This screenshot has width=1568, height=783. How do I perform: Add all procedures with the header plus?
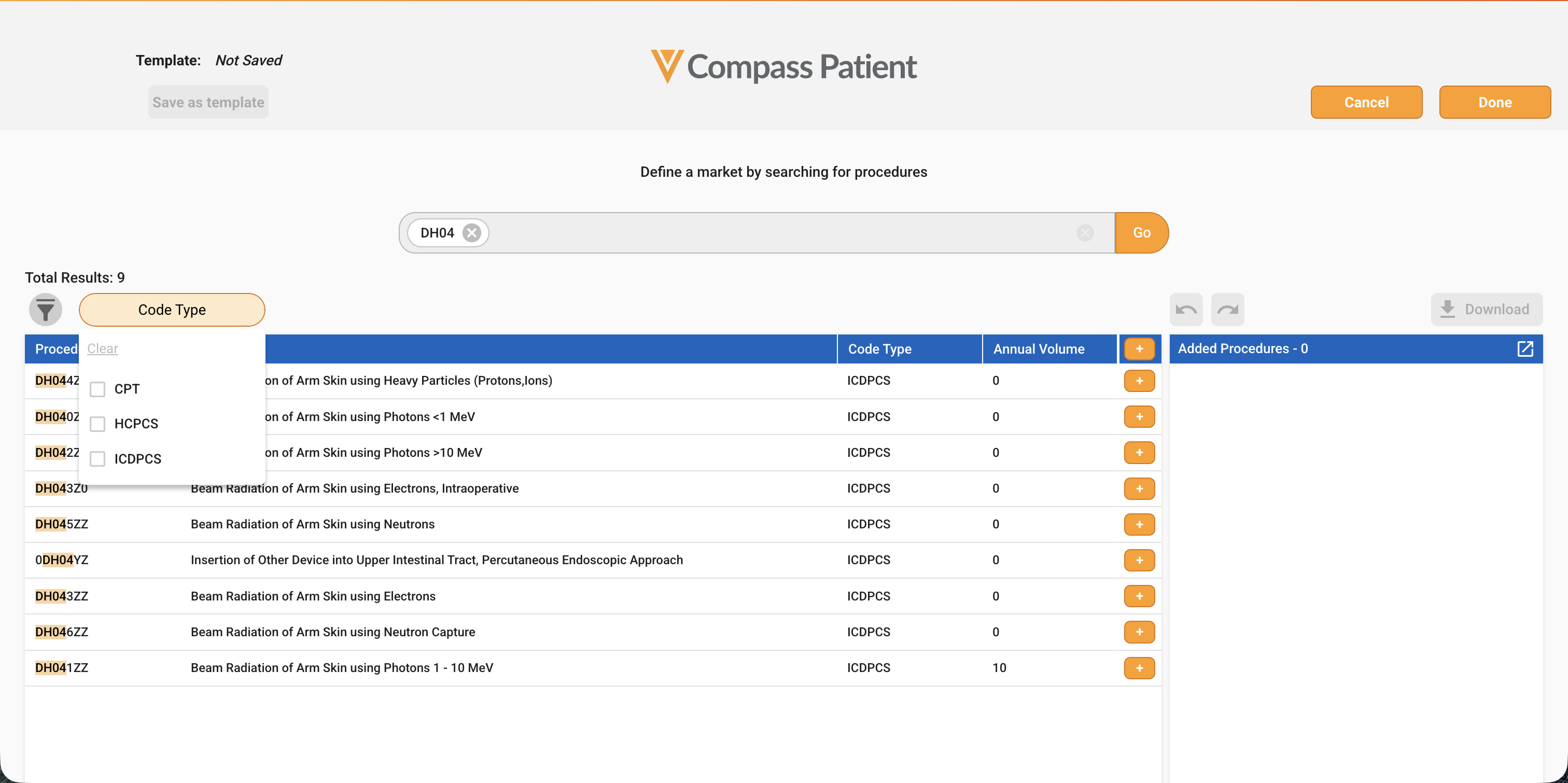pos(1140,349)
